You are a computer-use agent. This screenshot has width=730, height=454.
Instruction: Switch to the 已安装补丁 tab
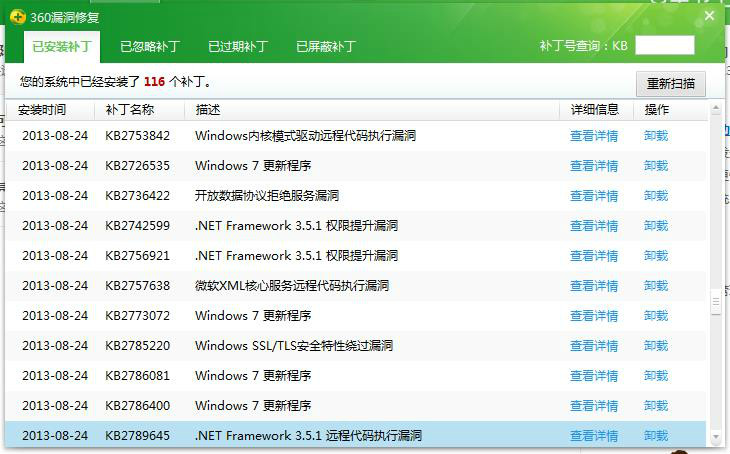point(62,47)
